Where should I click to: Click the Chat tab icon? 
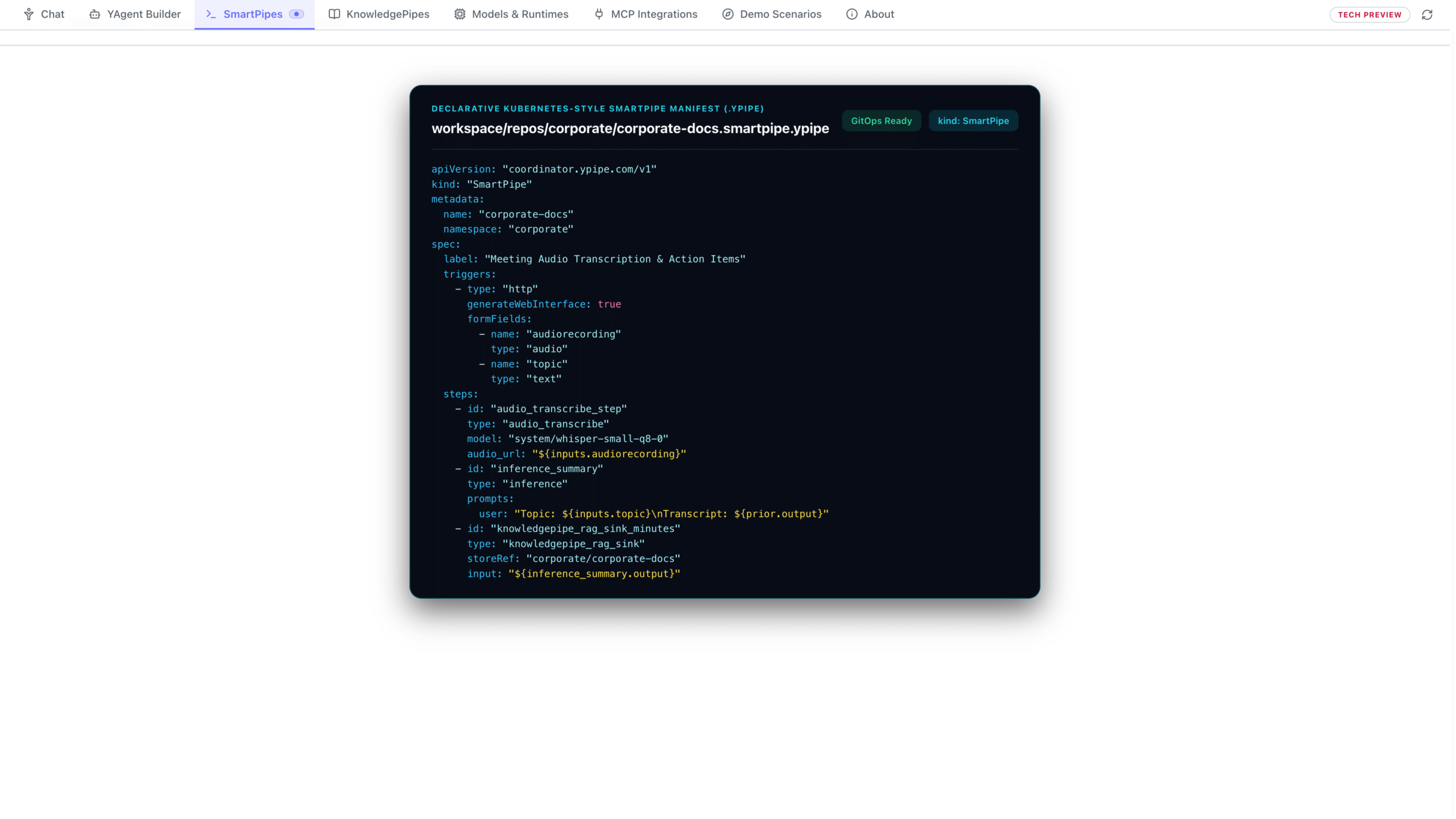[28, 14]
